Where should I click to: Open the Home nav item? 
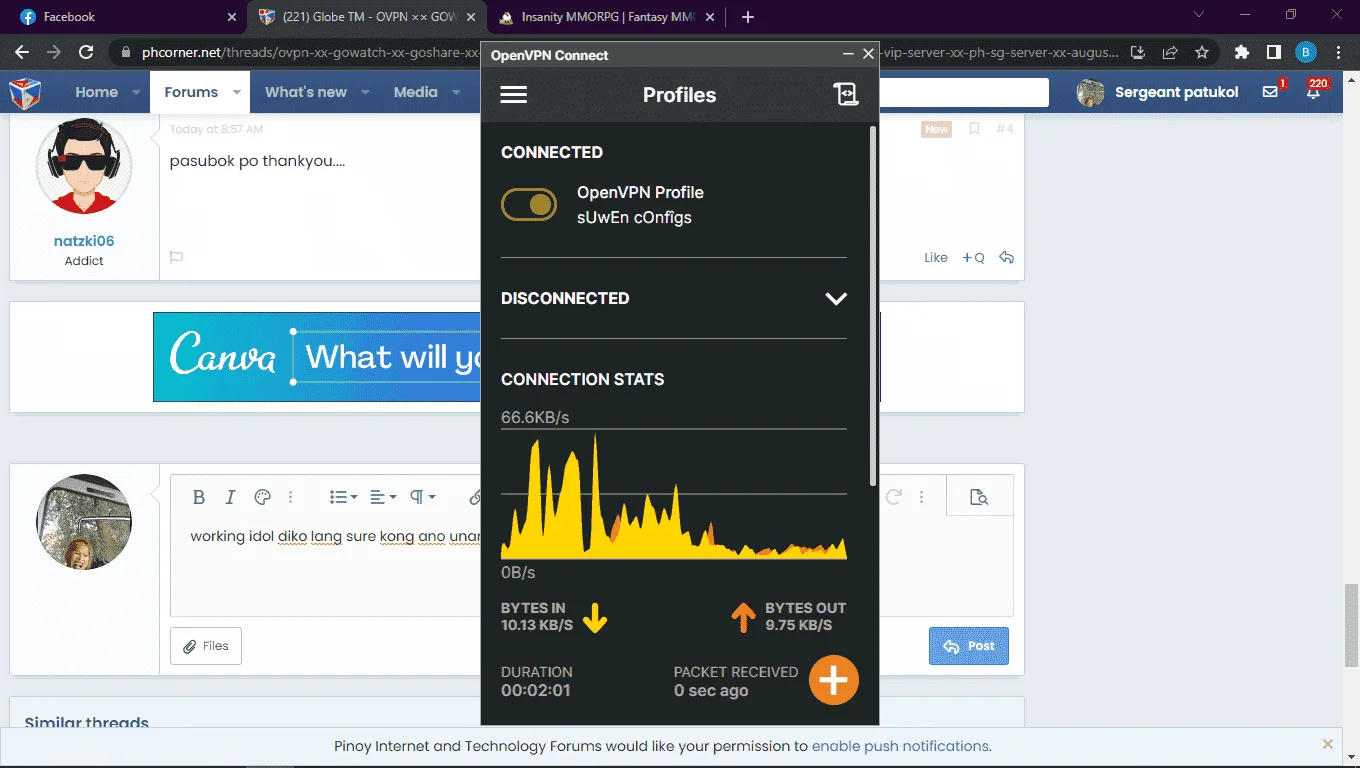[x=97, y=92]
